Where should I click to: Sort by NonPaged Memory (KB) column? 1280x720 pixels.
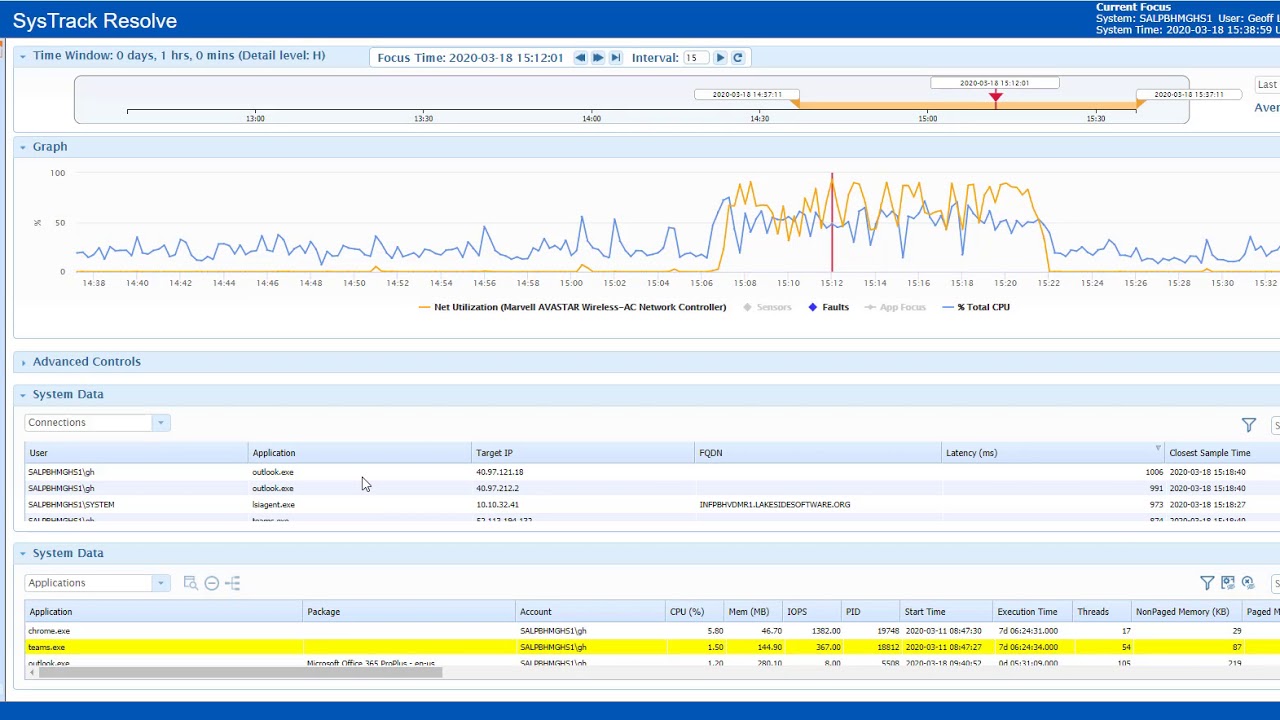(x=1186, y=612)
